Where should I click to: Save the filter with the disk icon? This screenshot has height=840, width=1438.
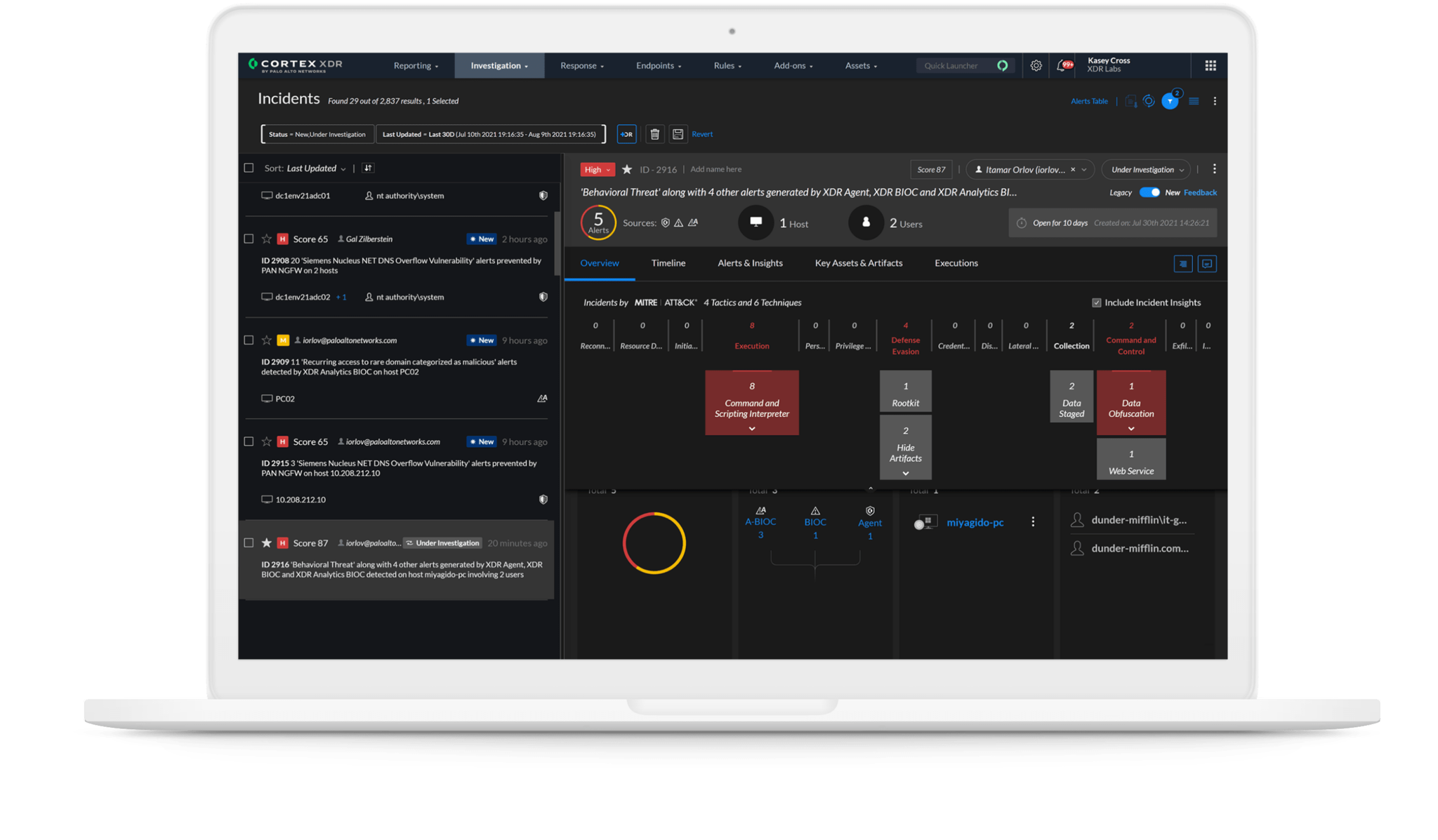click(678, 134)
